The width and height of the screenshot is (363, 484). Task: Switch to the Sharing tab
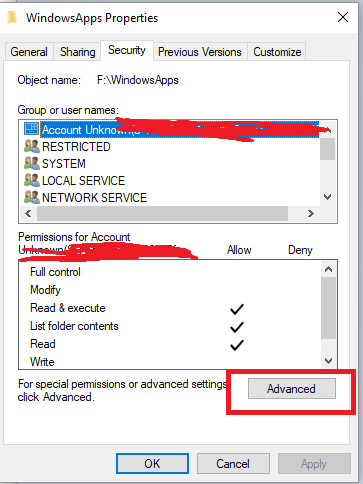(x=77, y=52)
